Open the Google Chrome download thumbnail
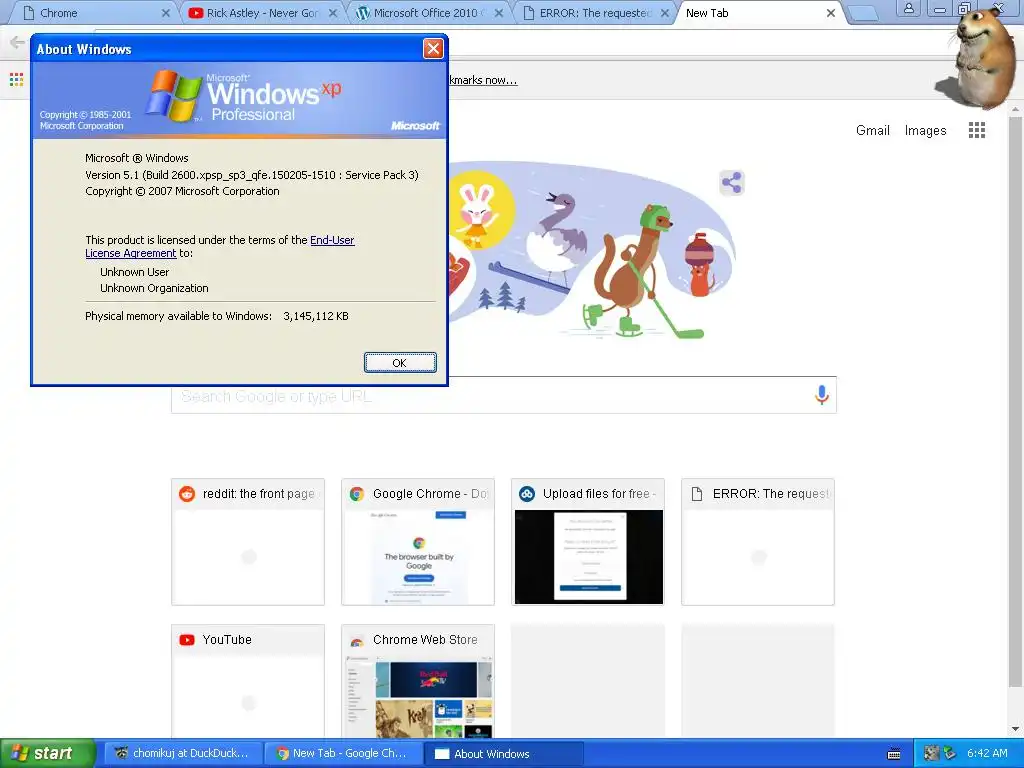Image resolution: width=1024 pixels, height=768 pixels. coord(418,542)
